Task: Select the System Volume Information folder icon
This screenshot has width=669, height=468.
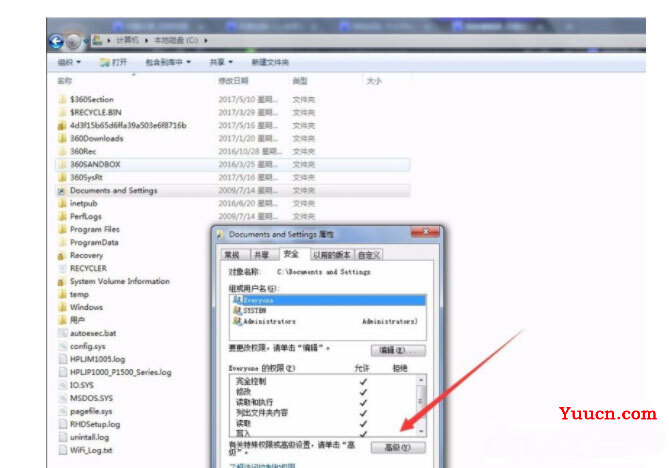Action: click(62, 282)
